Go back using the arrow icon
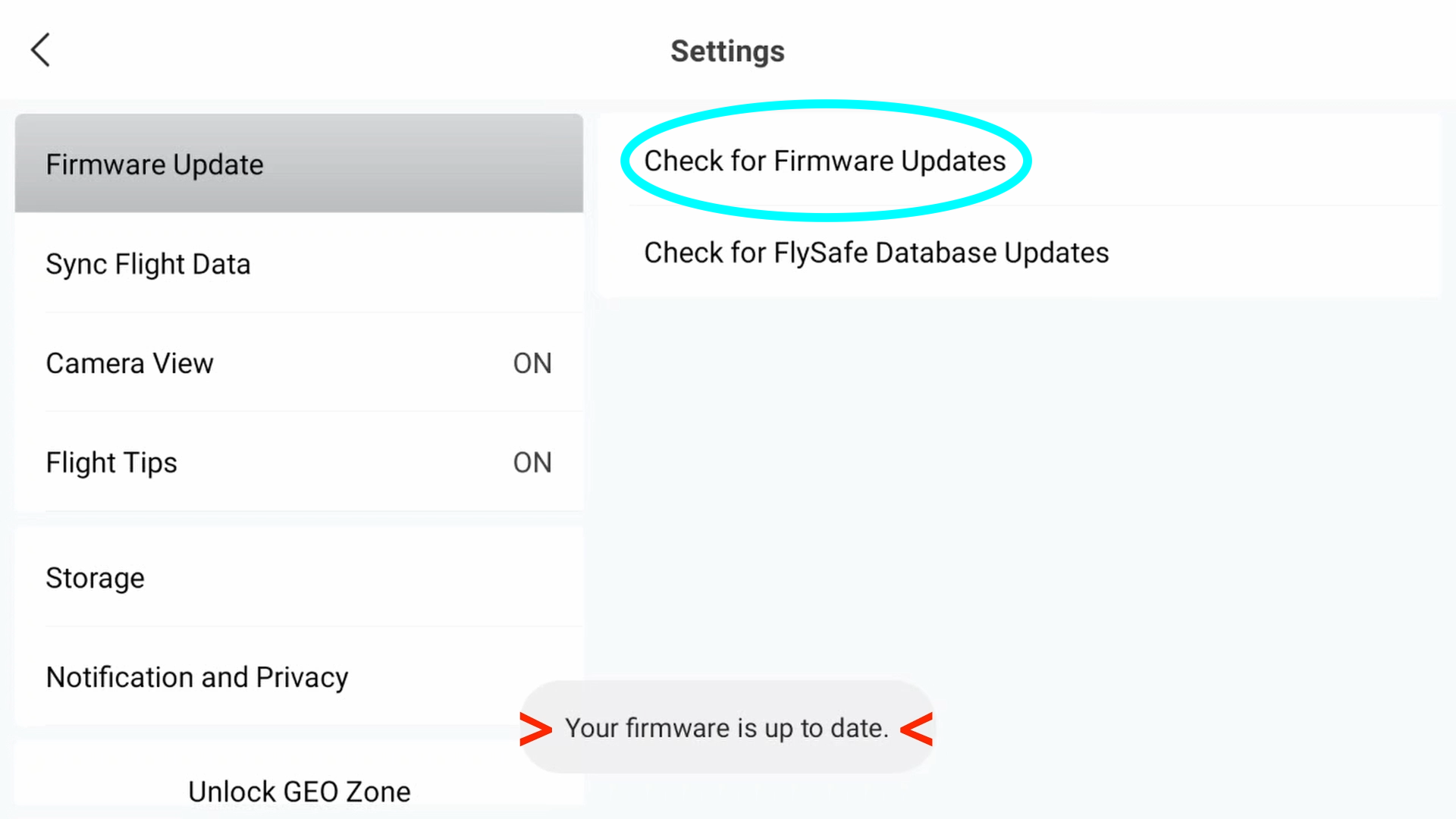Image resolution: width=1456 pixels, height=819 pixels. [40, 50]
